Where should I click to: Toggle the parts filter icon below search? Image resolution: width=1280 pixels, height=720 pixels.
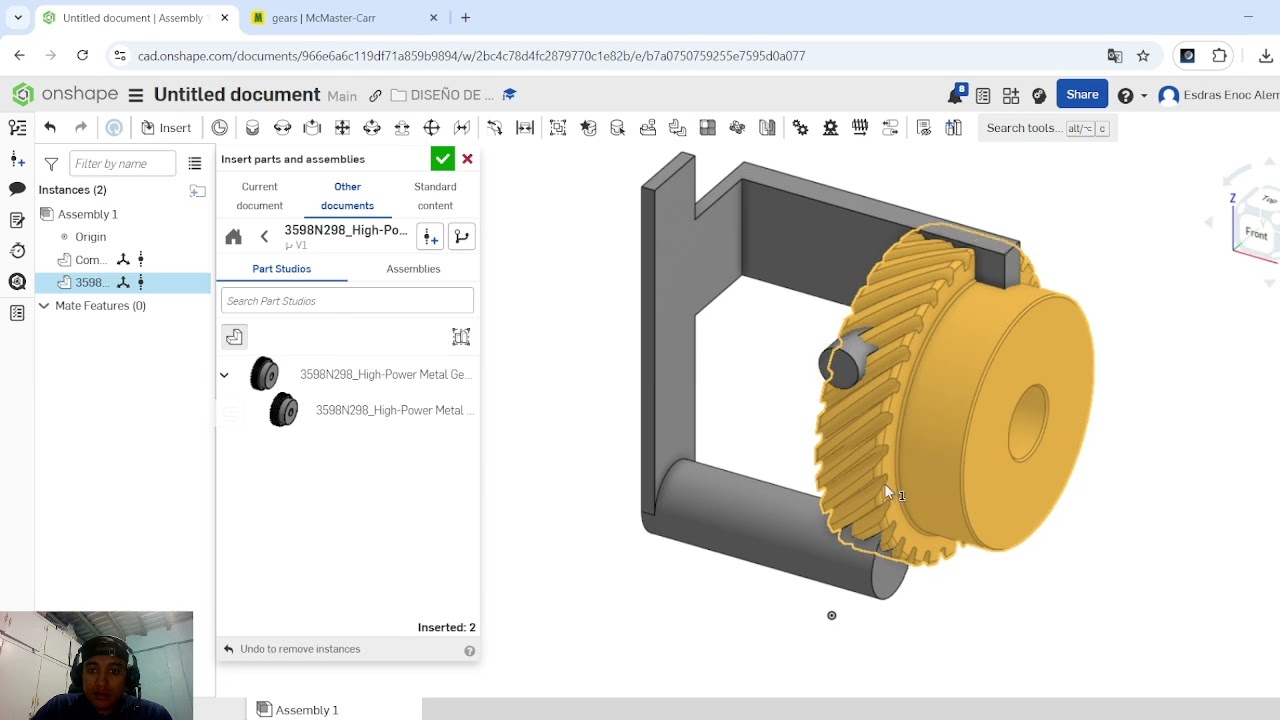click(x=234, y=337)
